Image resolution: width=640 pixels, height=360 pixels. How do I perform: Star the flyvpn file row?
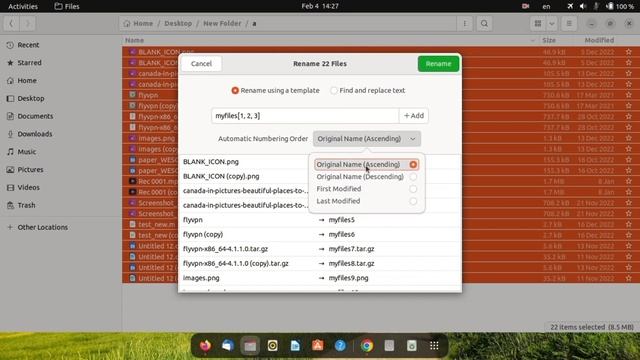coord(629,95)
